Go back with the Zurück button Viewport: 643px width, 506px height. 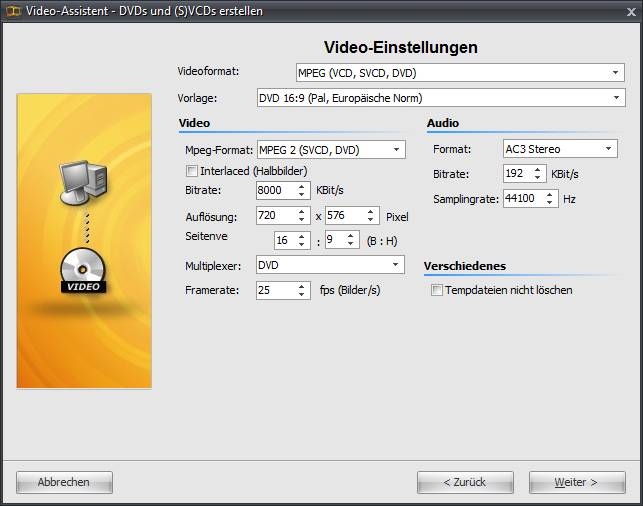tap(465, 482)
